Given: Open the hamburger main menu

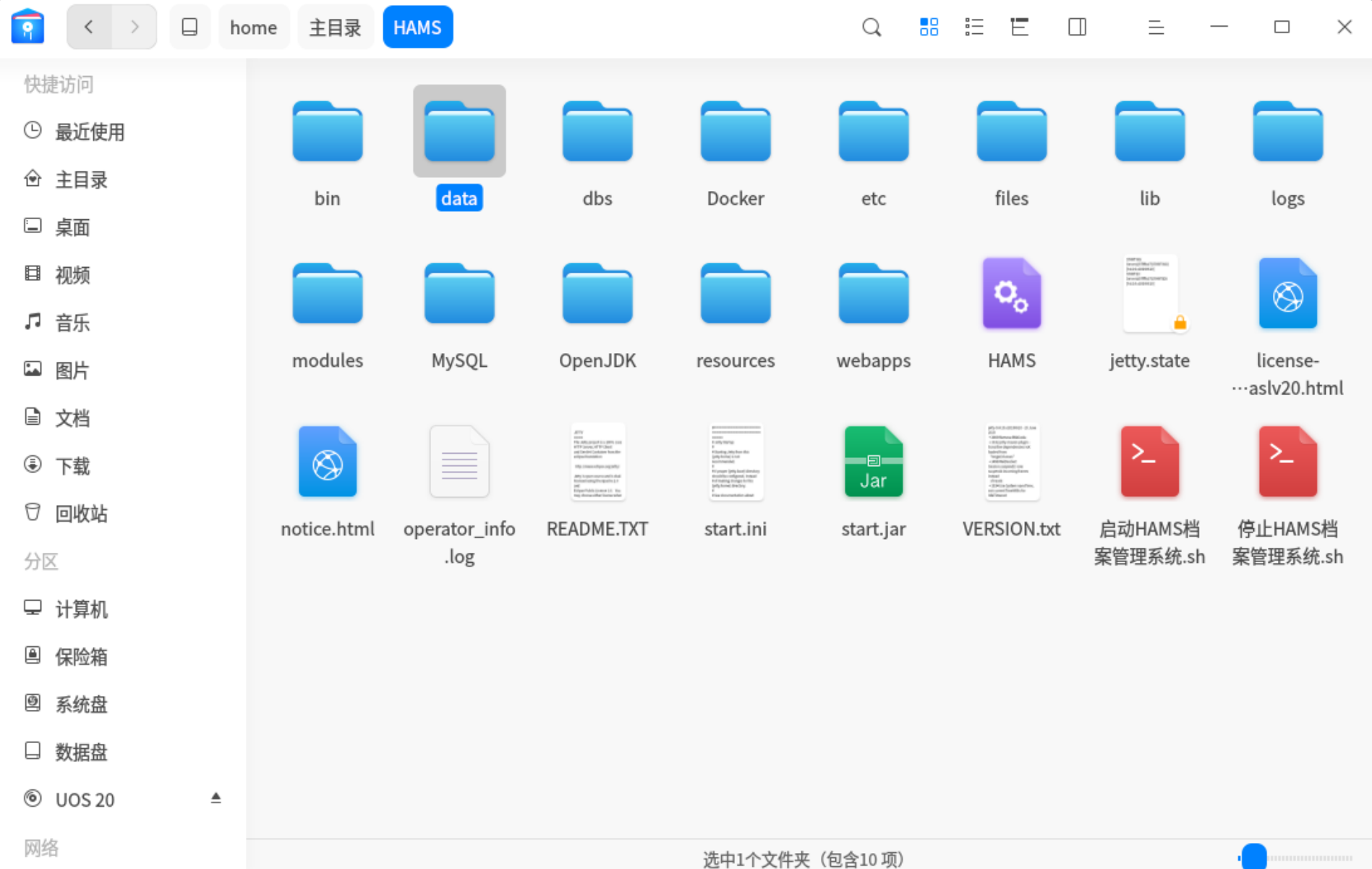Looking at the screenshot, I should tap(1156, 27).
